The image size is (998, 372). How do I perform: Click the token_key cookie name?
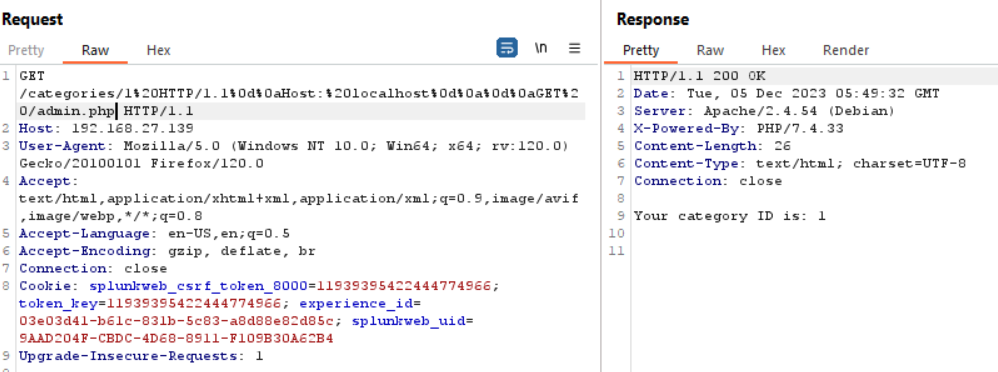(x=58, y=303)
